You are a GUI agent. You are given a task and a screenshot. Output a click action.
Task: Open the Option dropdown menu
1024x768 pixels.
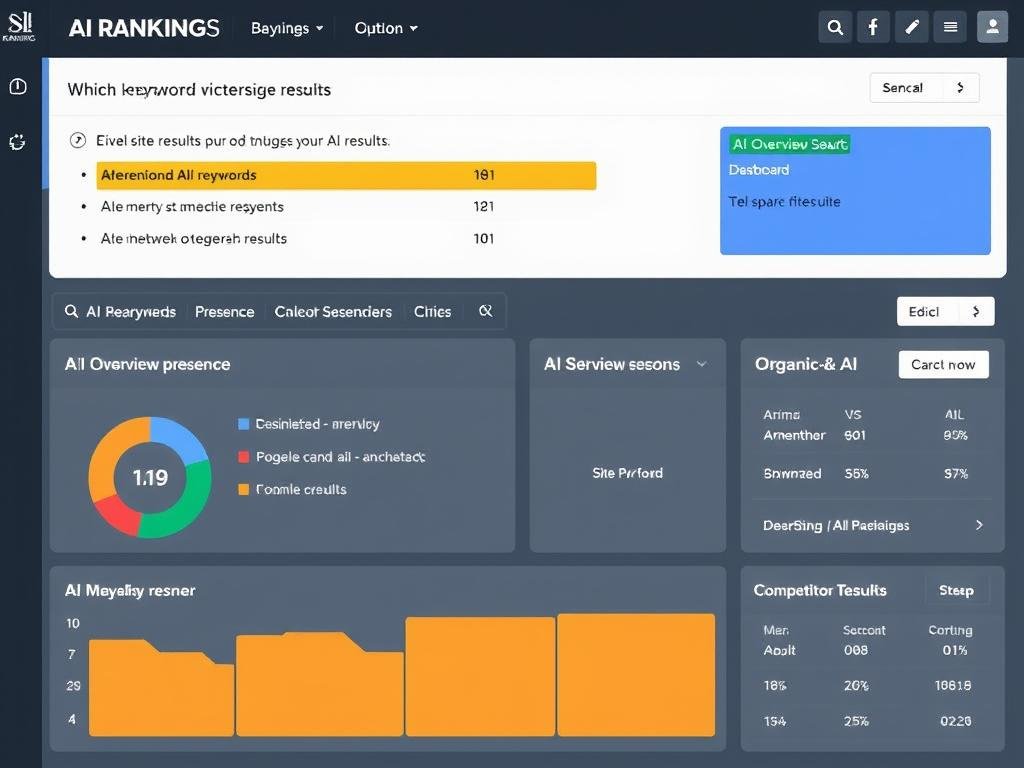click(386, 27)
